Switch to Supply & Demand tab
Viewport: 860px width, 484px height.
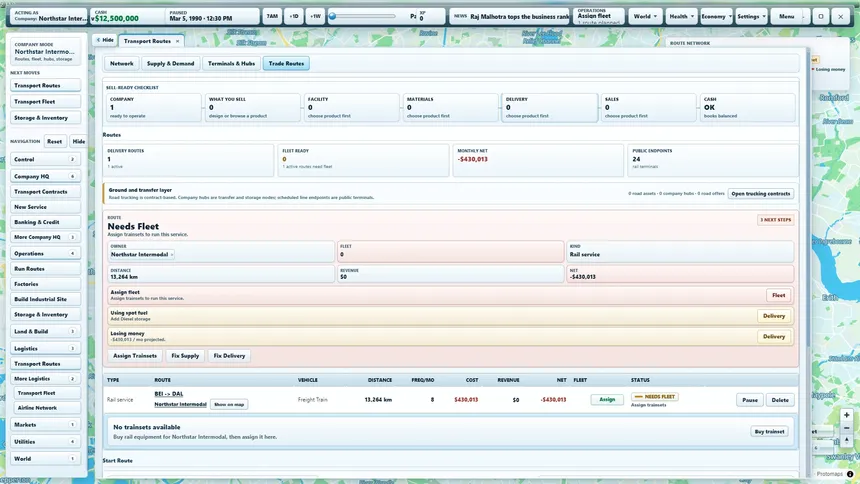pos(171,64)
